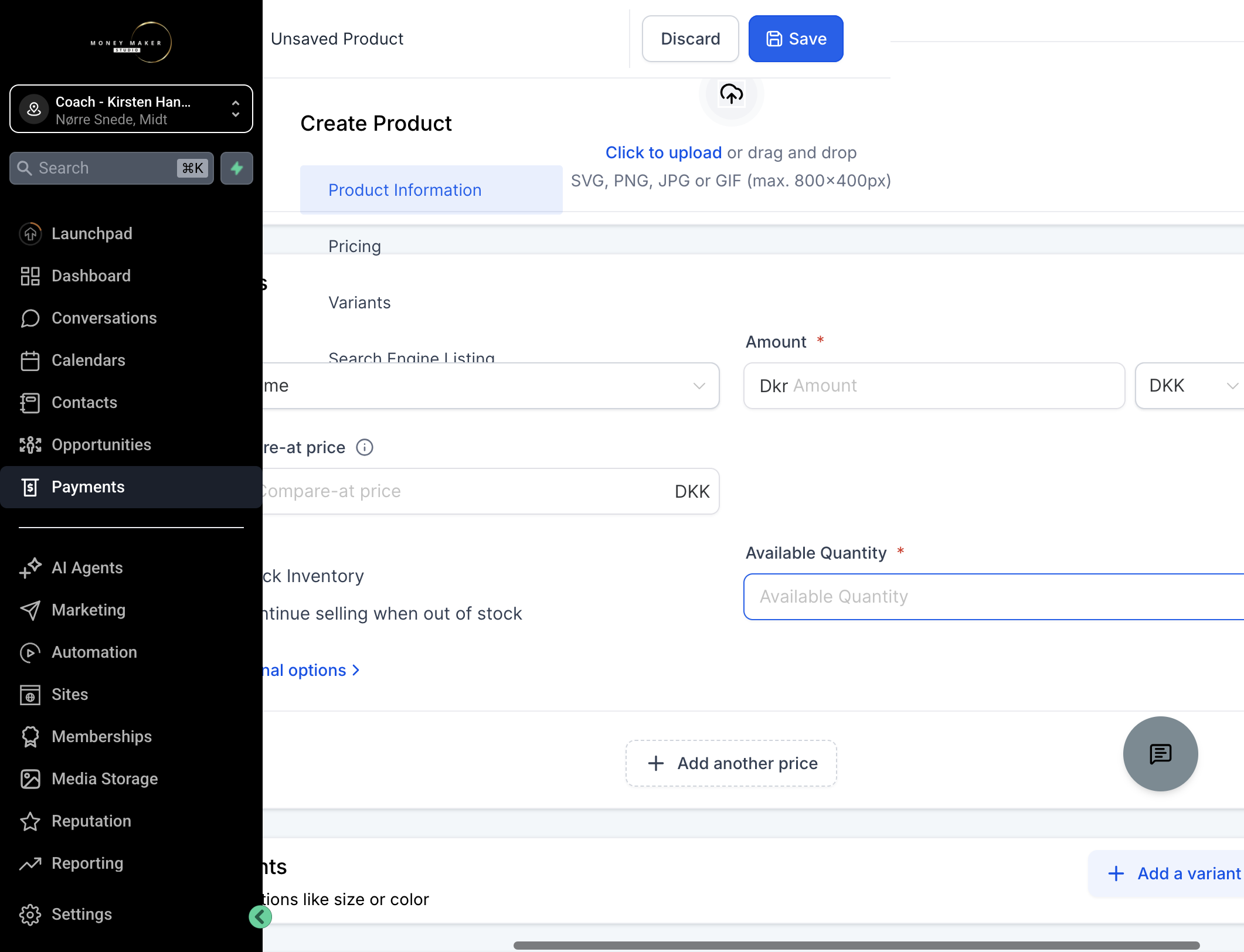Open Contacts section
Viewport: 1244px width, 952px height.
click(131, 402)
